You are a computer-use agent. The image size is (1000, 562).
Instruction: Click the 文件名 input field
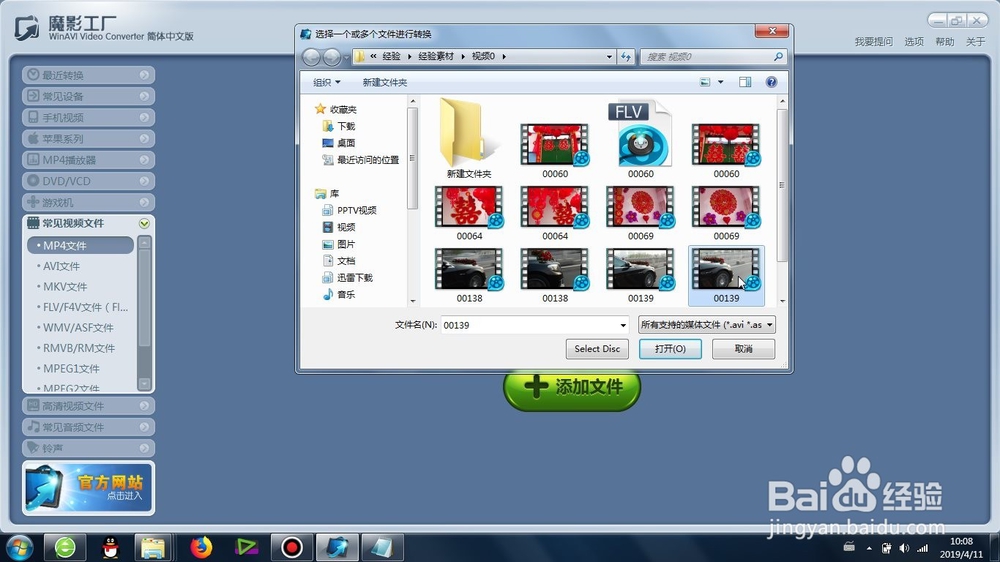pos(534,325)
